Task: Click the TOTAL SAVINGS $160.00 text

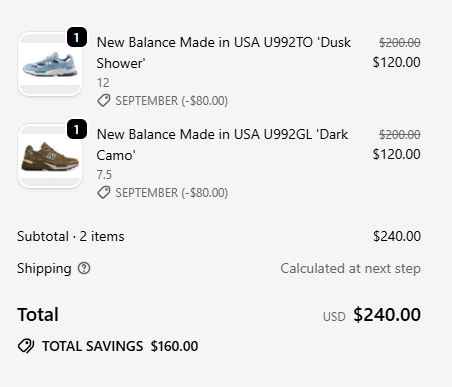Action: (x=120, y=346)
